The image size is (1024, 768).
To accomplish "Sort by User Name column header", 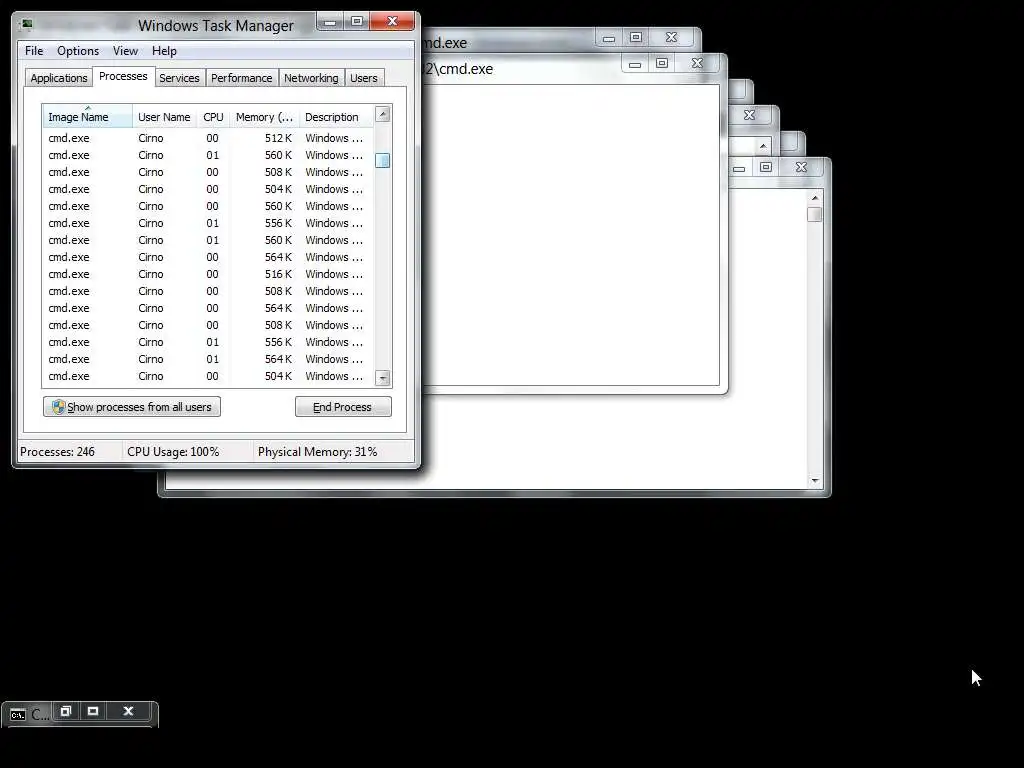I will [164, 117].
